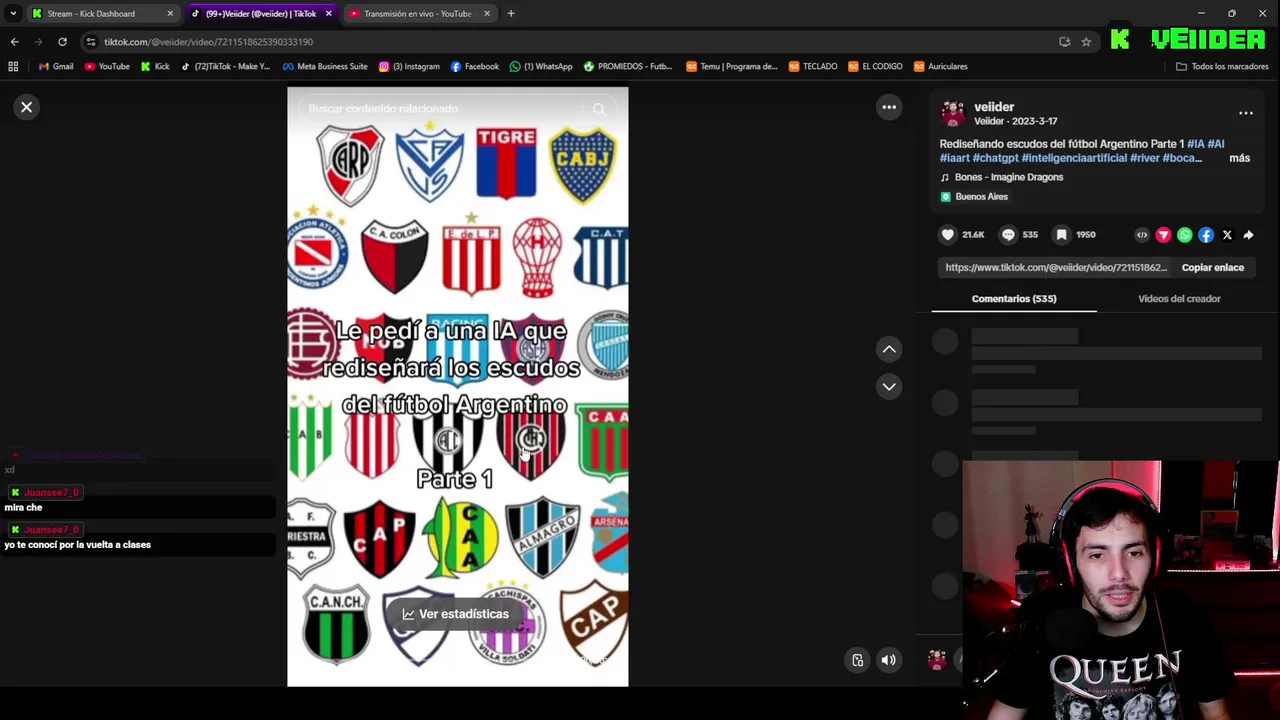This screenshot has width=1280, height=720.
Task: Open the EL CODIGO bookmark folder
Action: (875, 67)
